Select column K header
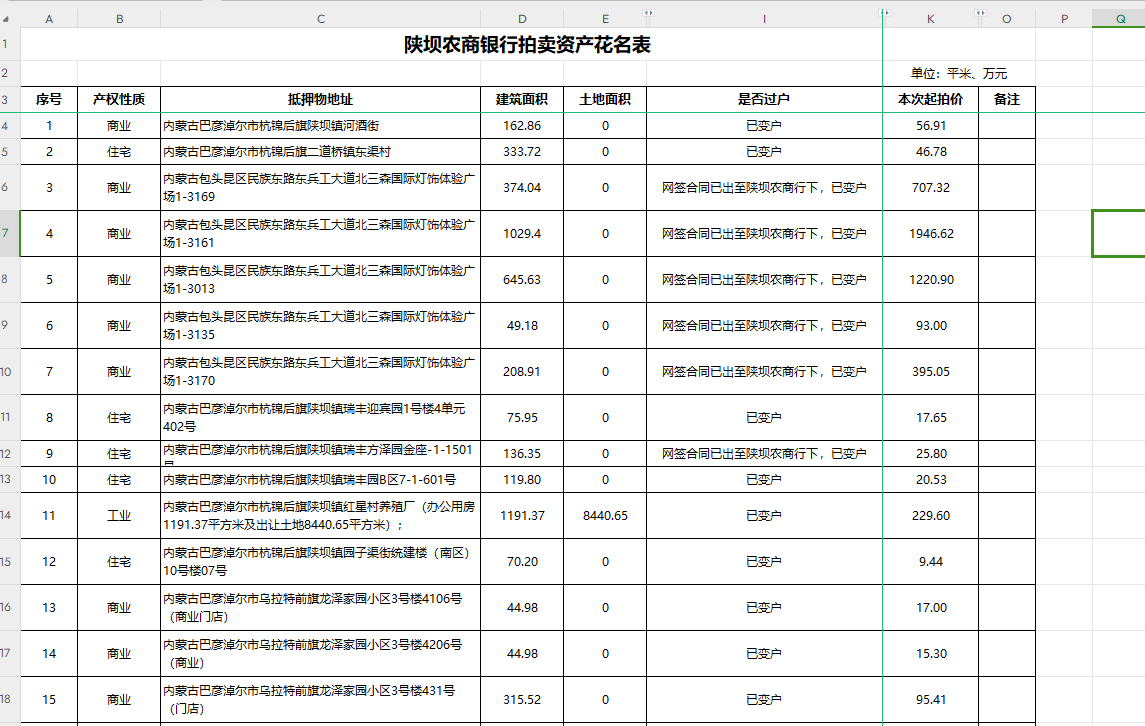Viewport: 1145px width, 726px height. point(930,19)
